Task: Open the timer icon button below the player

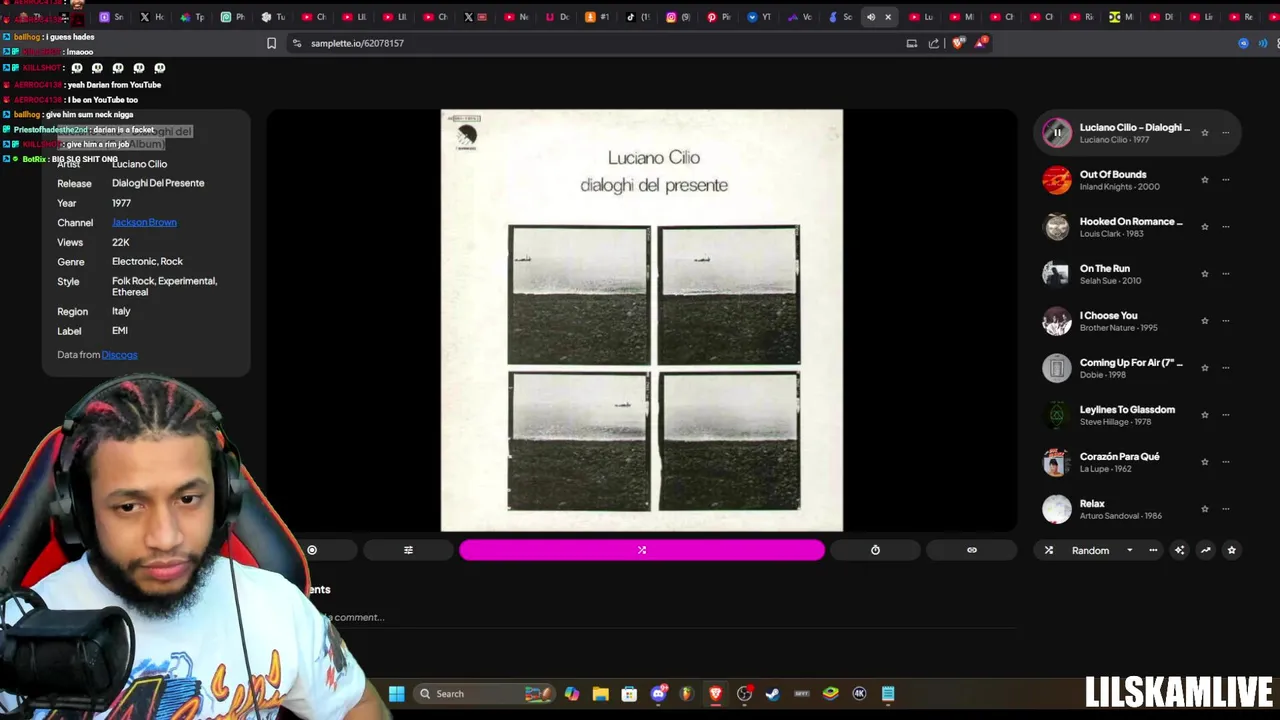Action: point(875,550)
